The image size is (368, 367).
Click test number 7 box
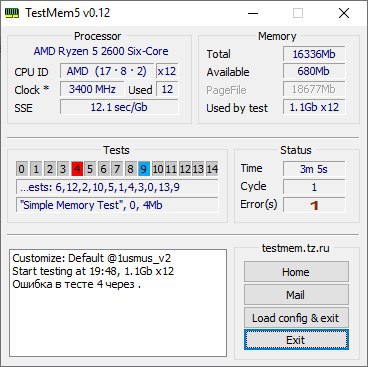point(117,169)
